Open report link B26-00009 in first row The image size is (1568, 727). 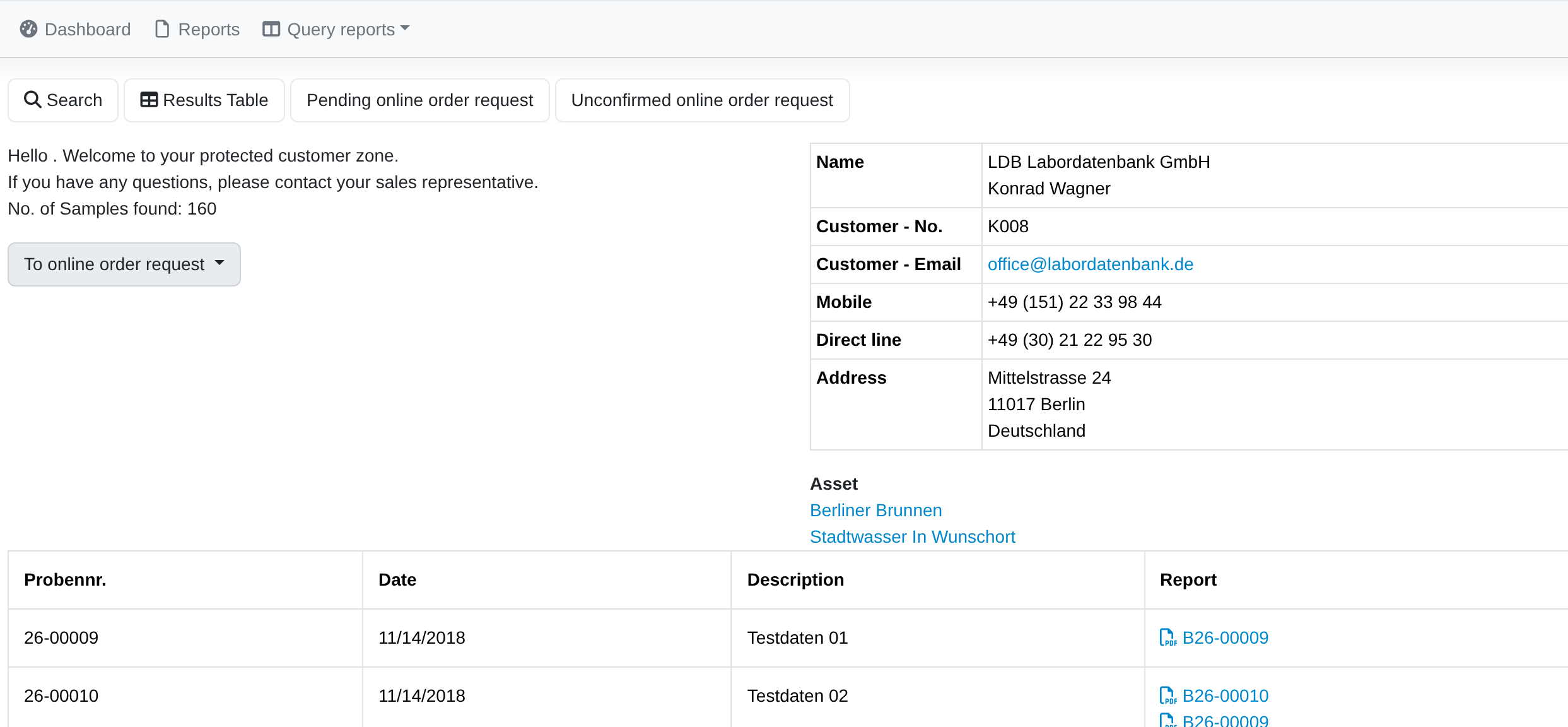coord(1225,637)
